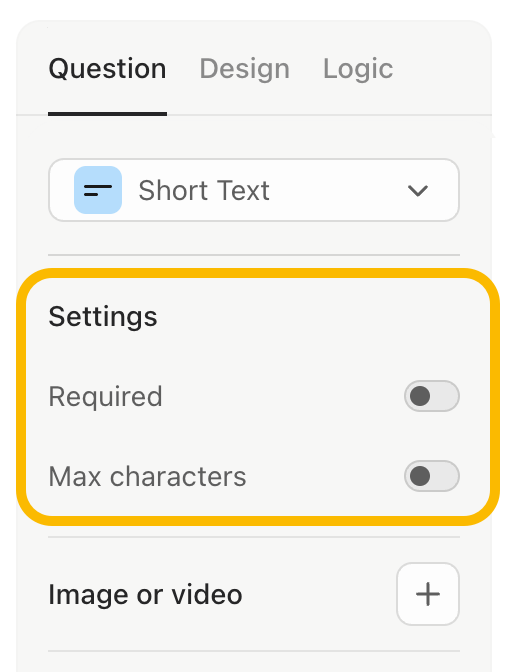The width and height of the screenshot is (514, 672).
Task: Open the Short Text question type dropdown
Action: click(x=254, y=190)
